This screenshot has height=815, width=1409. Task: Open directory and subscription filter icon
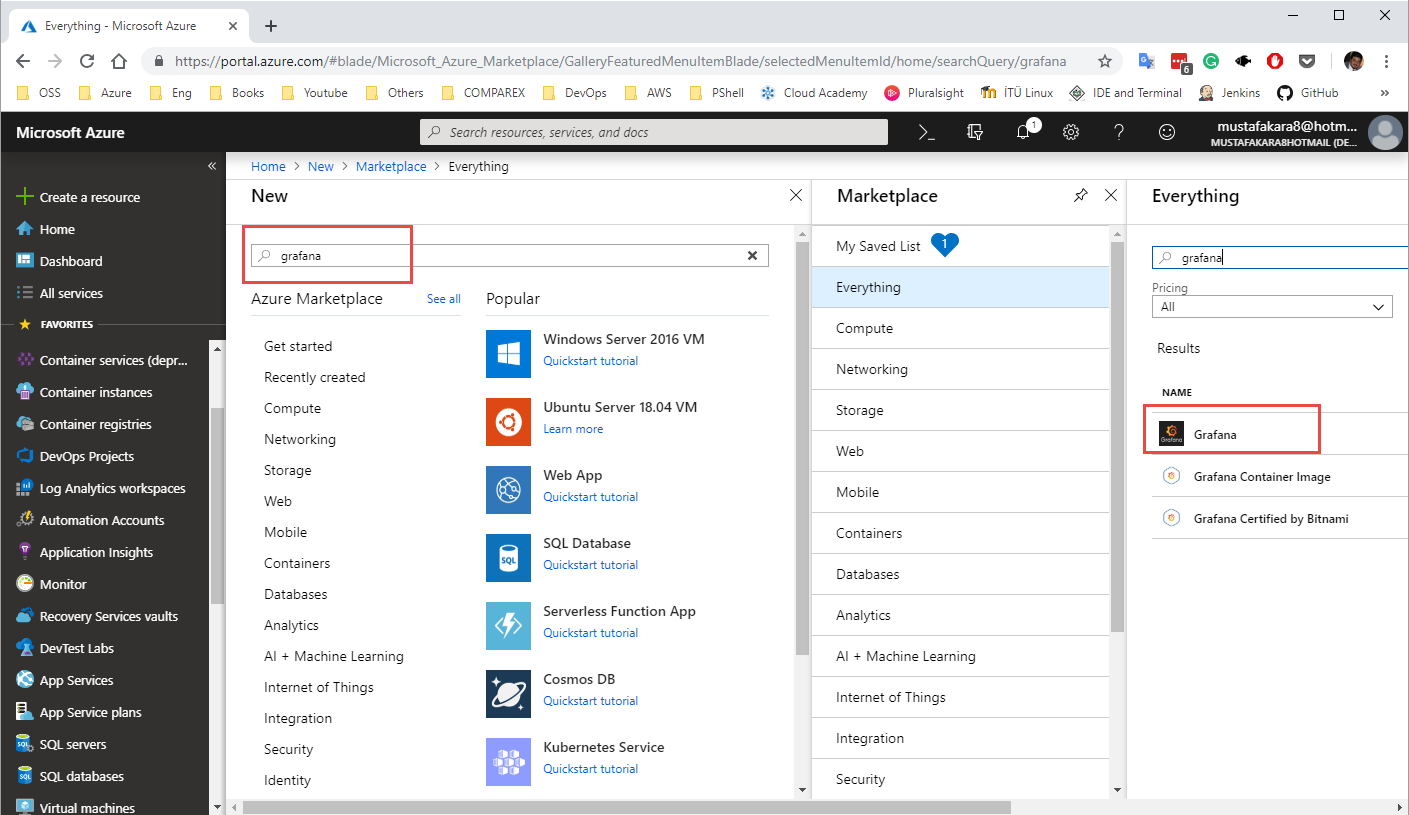click(x=975, y=132)
